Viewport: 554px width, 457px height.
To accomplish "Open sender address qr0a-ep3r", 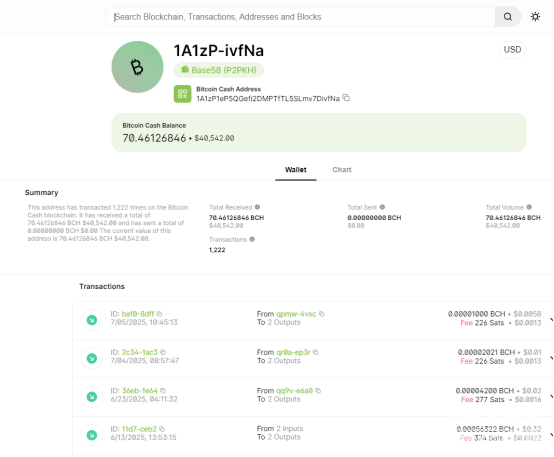I will click(x=293, y=352).
